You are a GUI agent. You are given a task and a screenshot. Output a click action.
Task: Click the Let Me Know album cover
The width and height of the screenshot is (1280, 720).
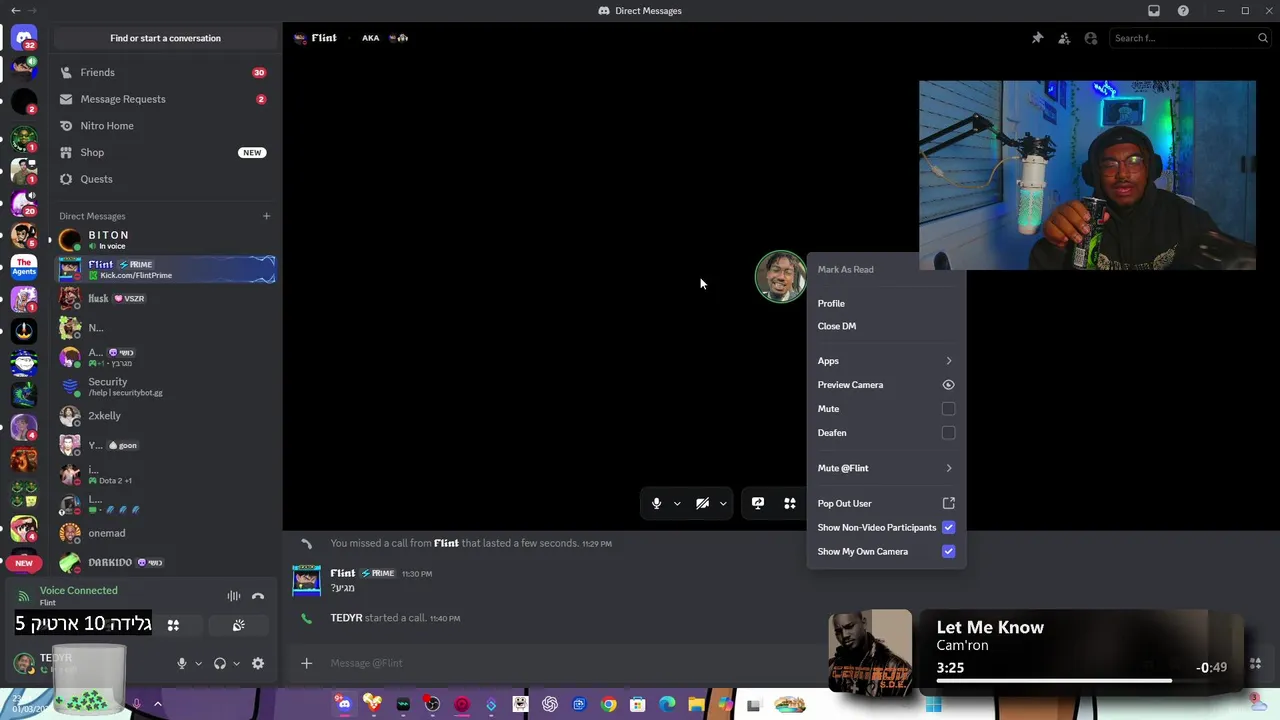pos(870,651)
